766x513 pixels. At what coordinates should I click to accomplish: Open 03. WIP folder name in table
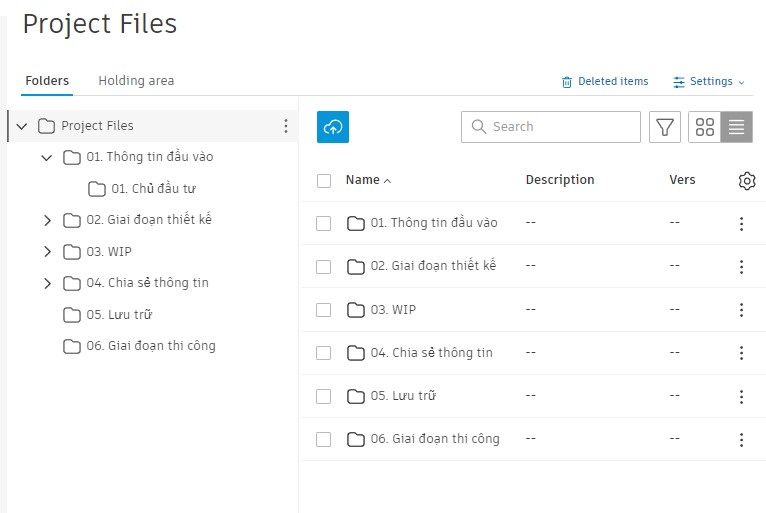[393, 310]
